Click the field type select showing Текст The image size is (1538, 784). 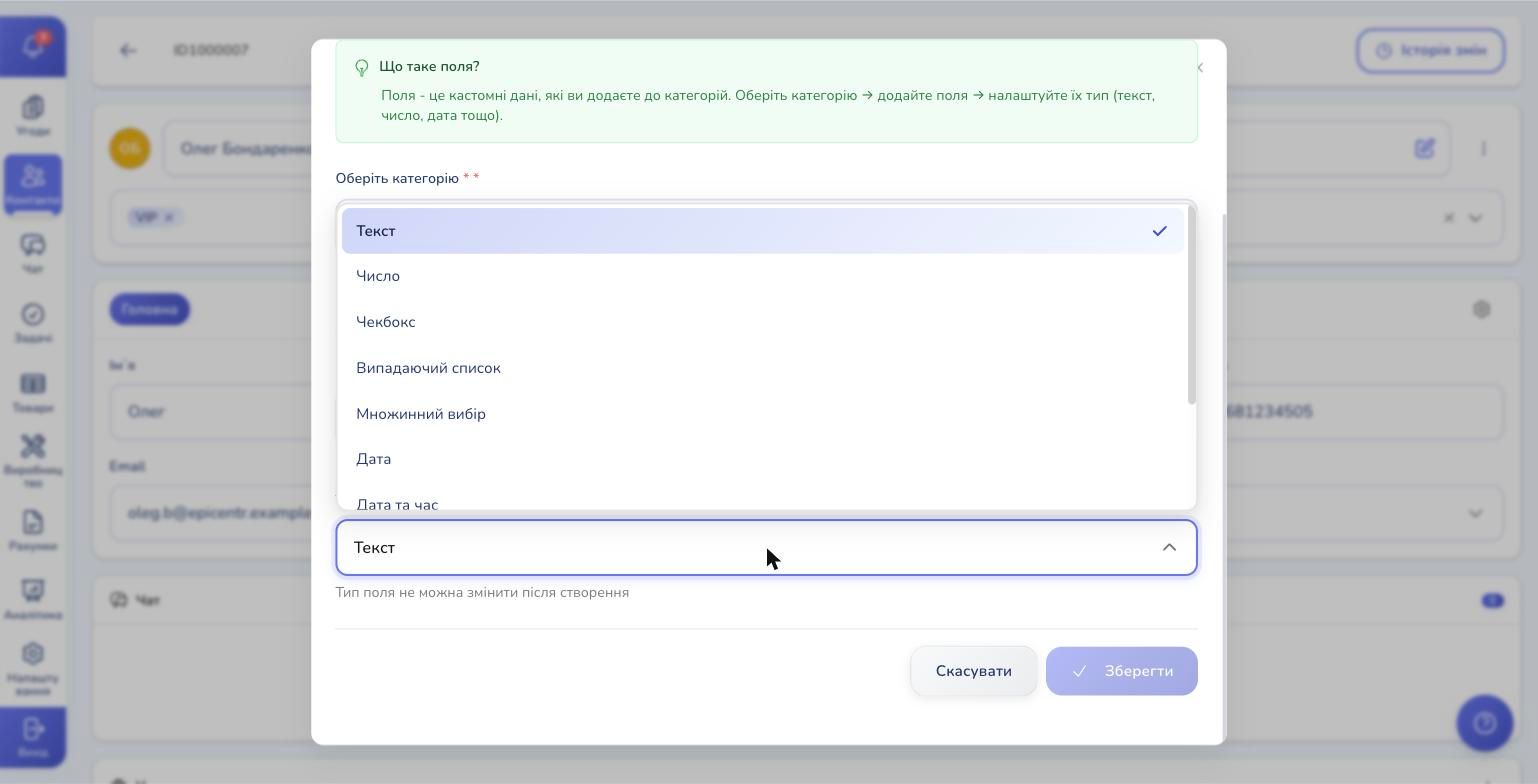click(x=766, y=547)
